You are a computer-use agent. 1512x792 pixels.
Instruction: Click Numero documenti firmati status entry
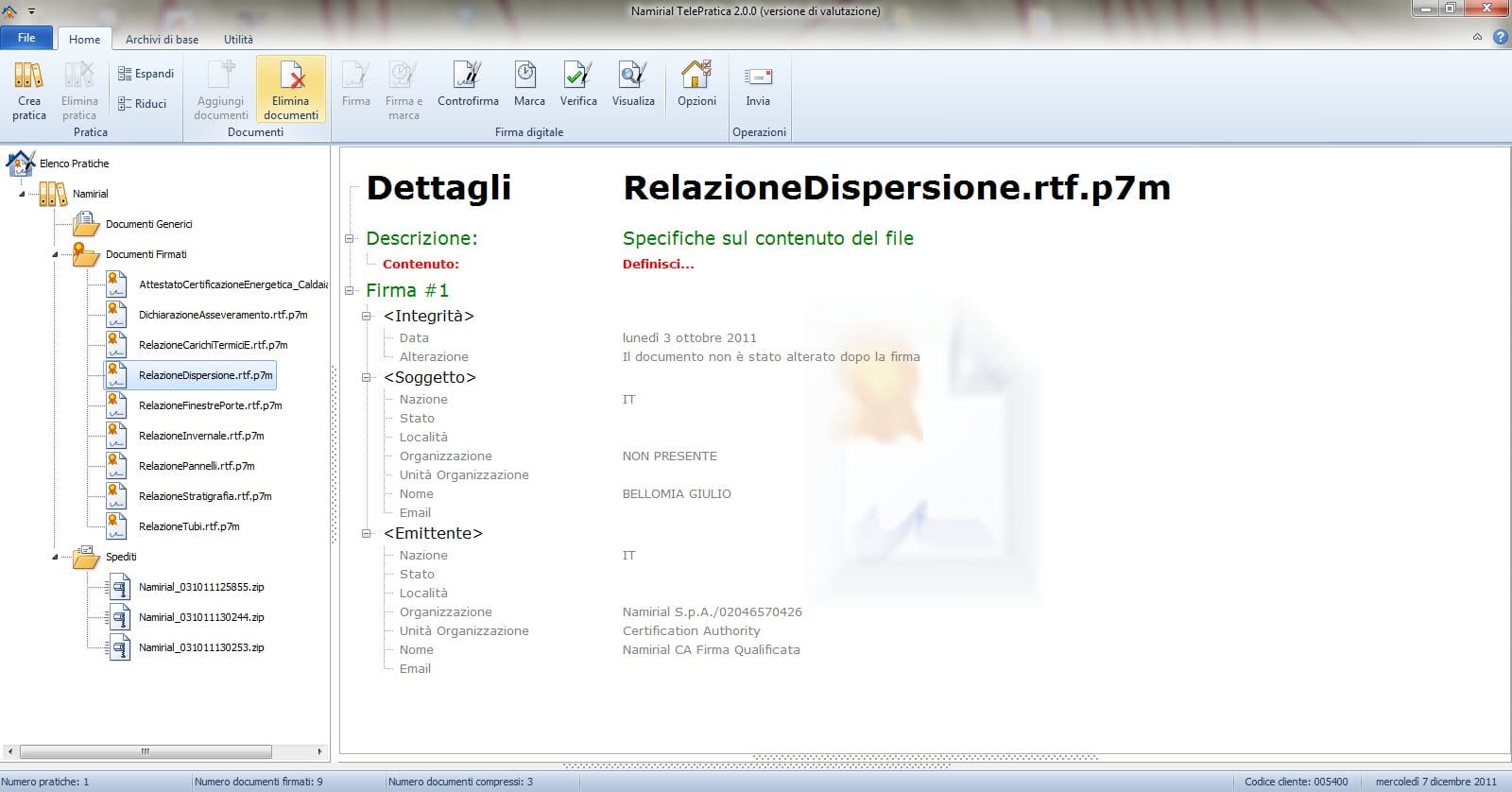[x=257, y=782]
